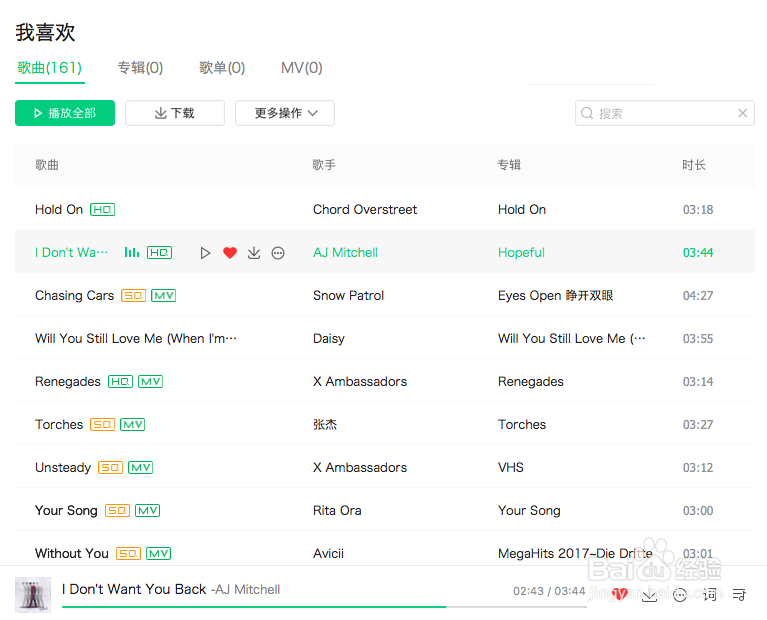Switch to 歌曲(161) tab
This screenshot has width=767, height=620.
coord(49,68)
